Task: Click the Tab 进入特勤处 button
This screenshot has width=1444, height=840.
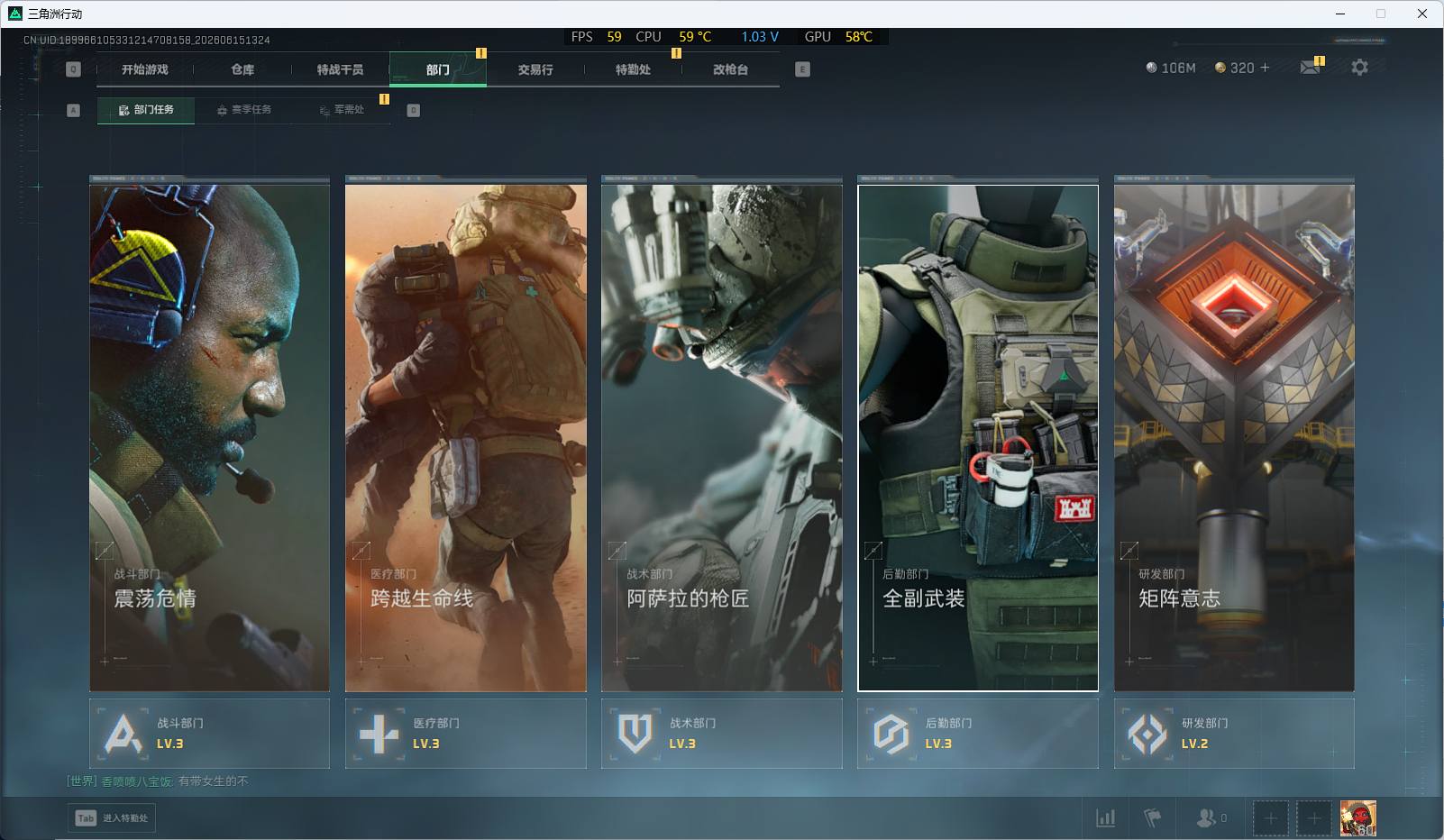Action: 112,818
